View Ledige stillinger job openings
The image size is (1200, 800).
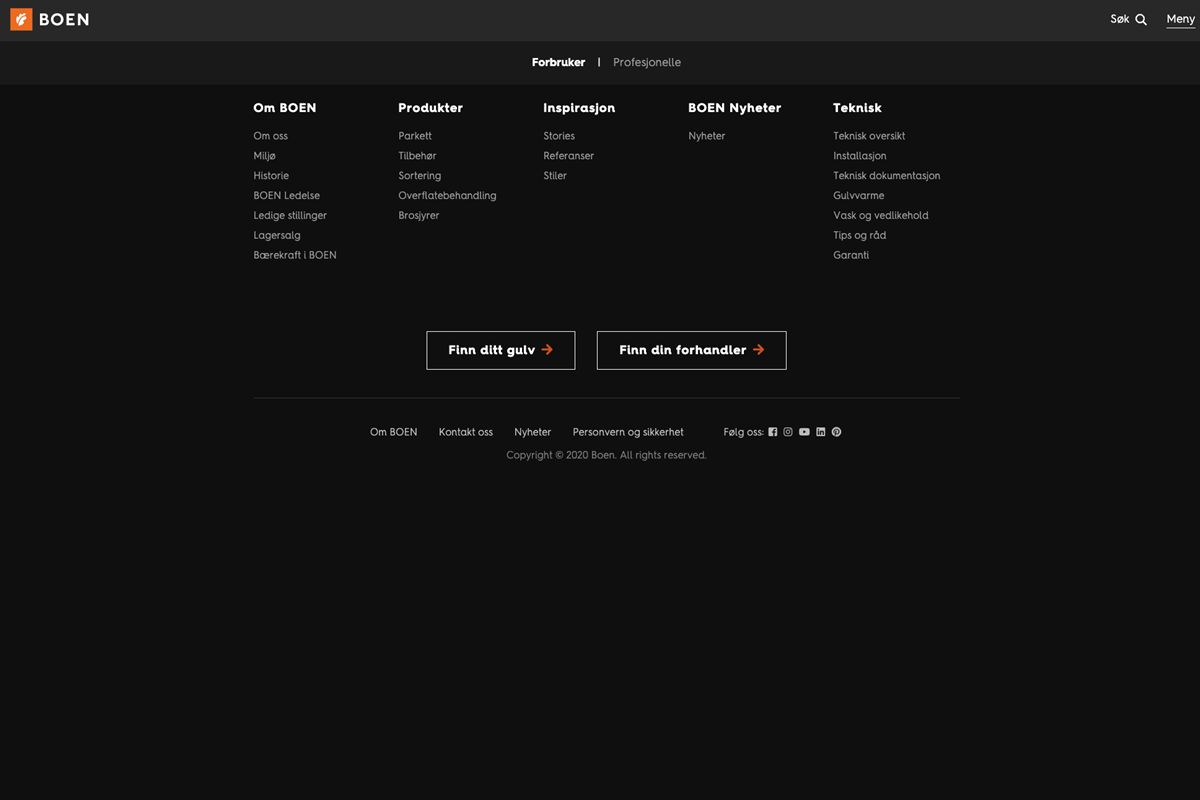(290, 216)
